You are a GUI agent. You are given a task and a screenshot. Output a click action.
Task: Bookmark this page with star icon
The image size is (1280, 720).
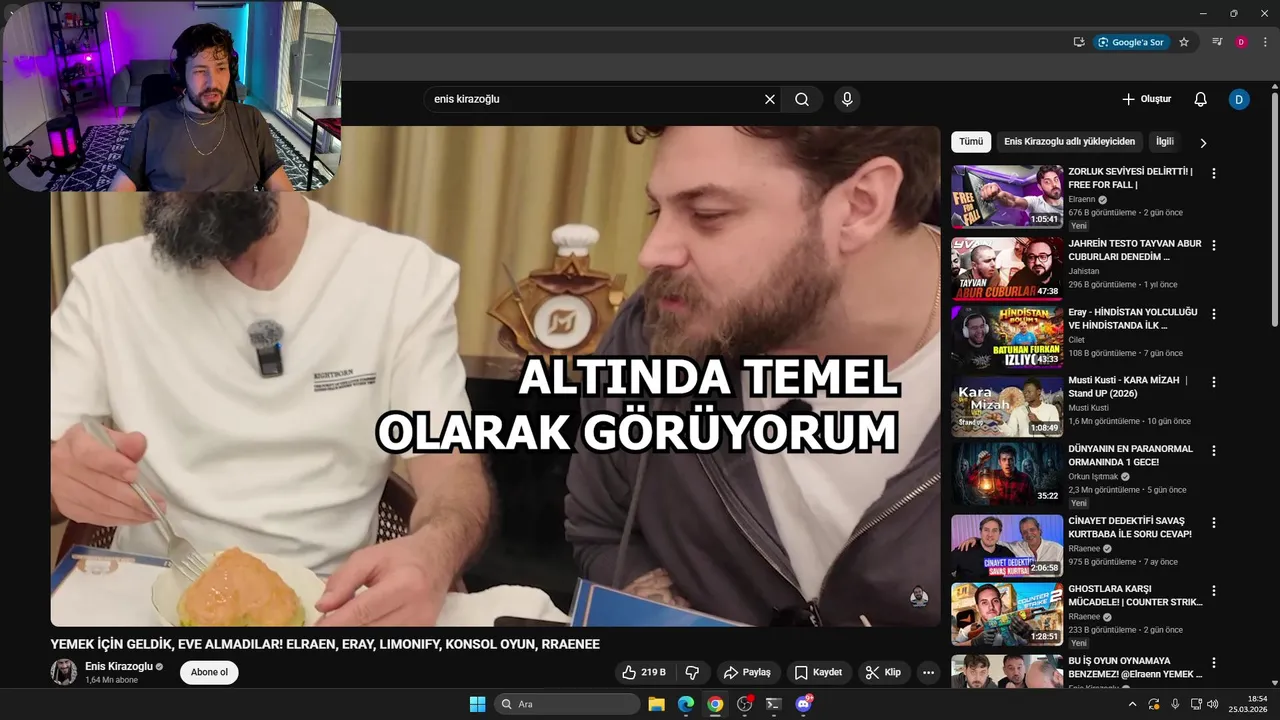pyautogui.click(x=1184, y=42)
